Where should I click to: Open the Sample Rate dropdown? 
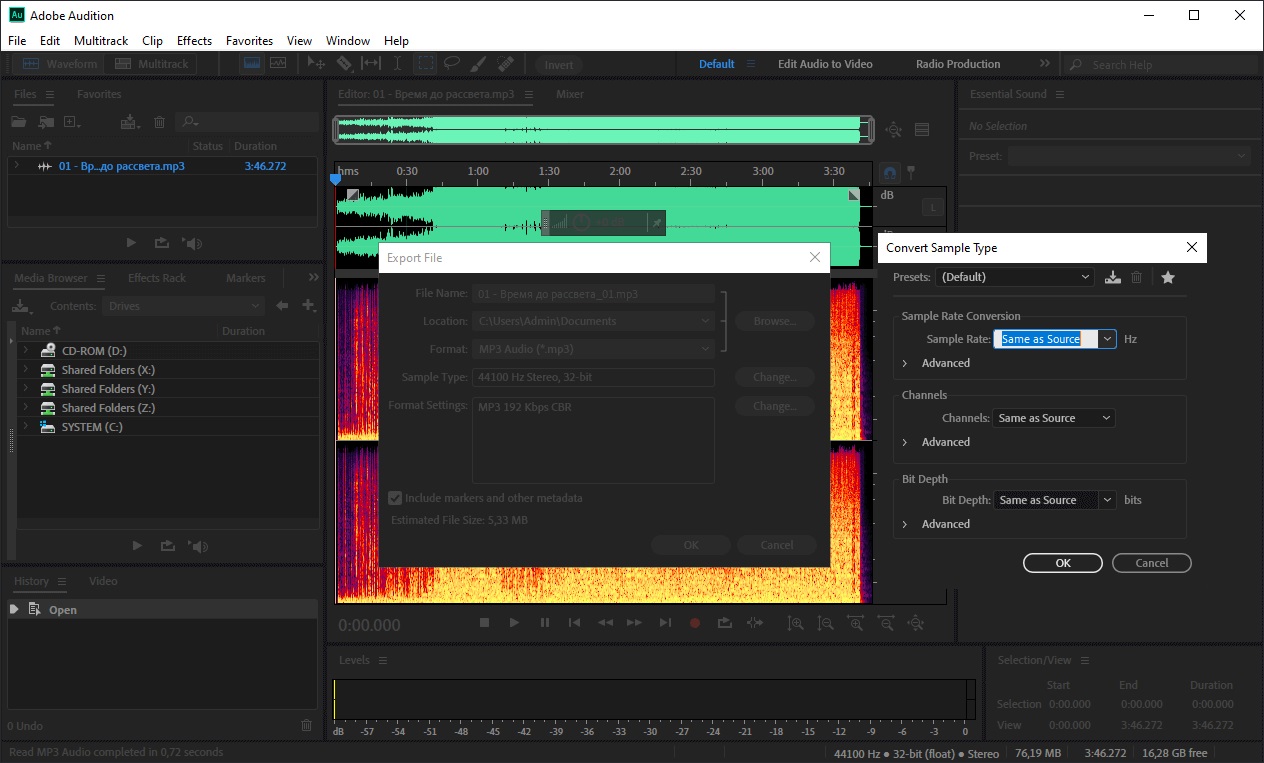(x=1107, y=339)
